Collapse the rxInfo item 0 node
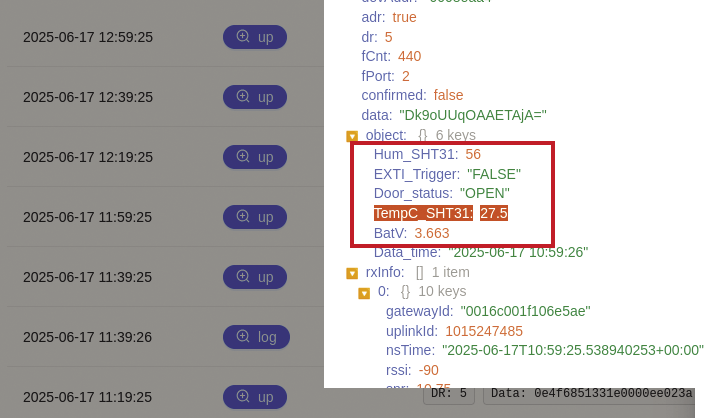Image resolution: width=725 pixels, height=418 pixels. 364,293
